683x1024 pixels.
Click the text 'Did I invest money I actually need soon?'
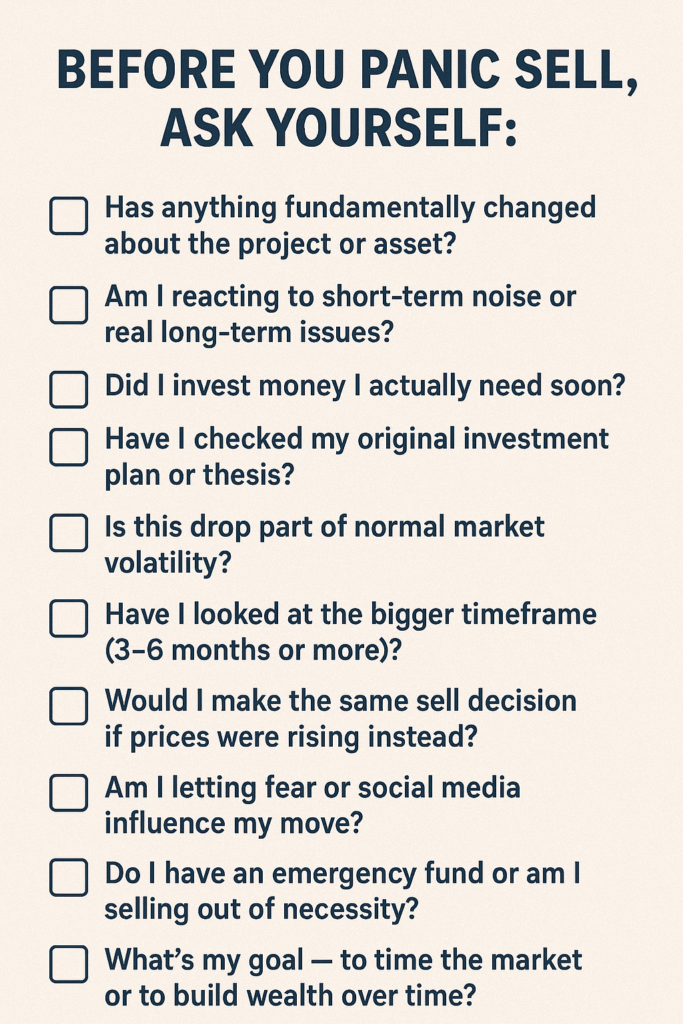[x=365, y=387]
